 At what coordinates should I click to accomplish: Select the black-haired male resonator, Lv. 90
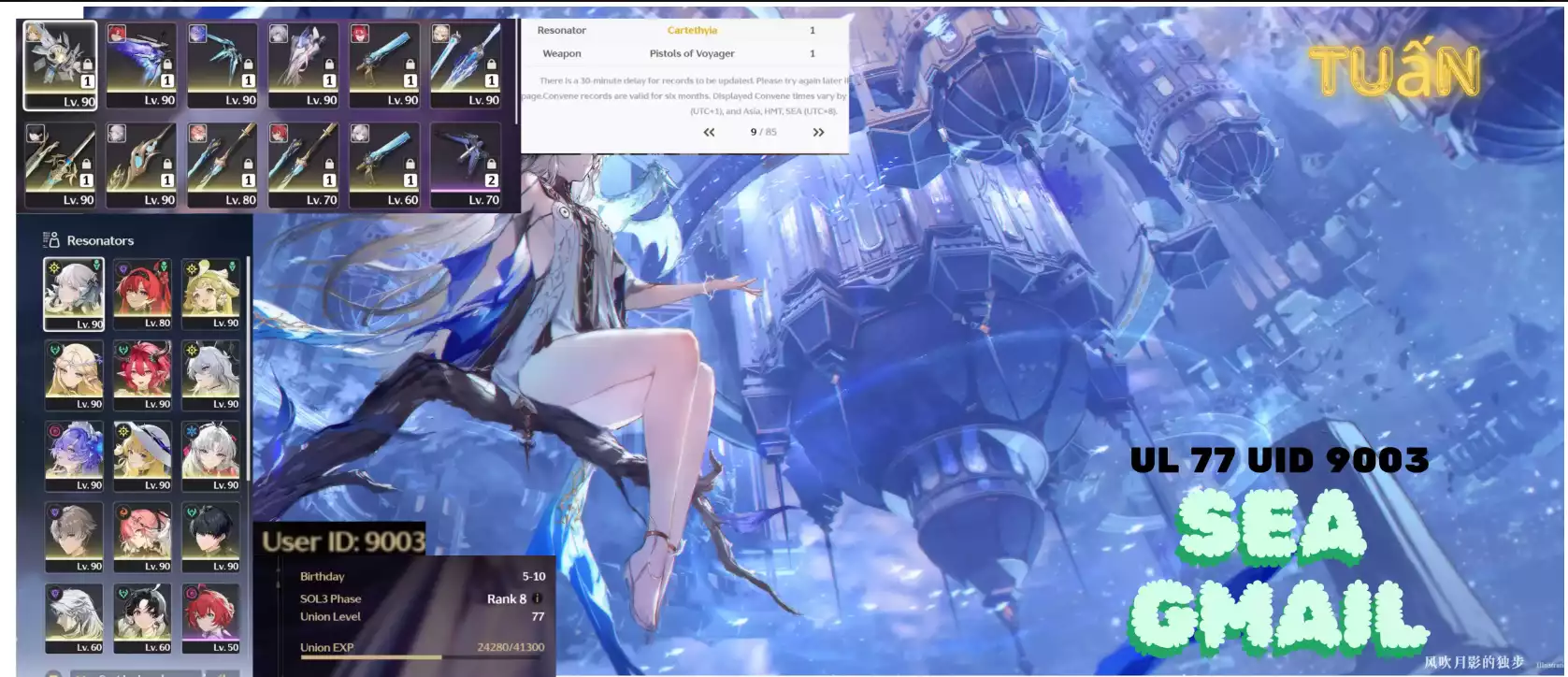click(210, 538)
